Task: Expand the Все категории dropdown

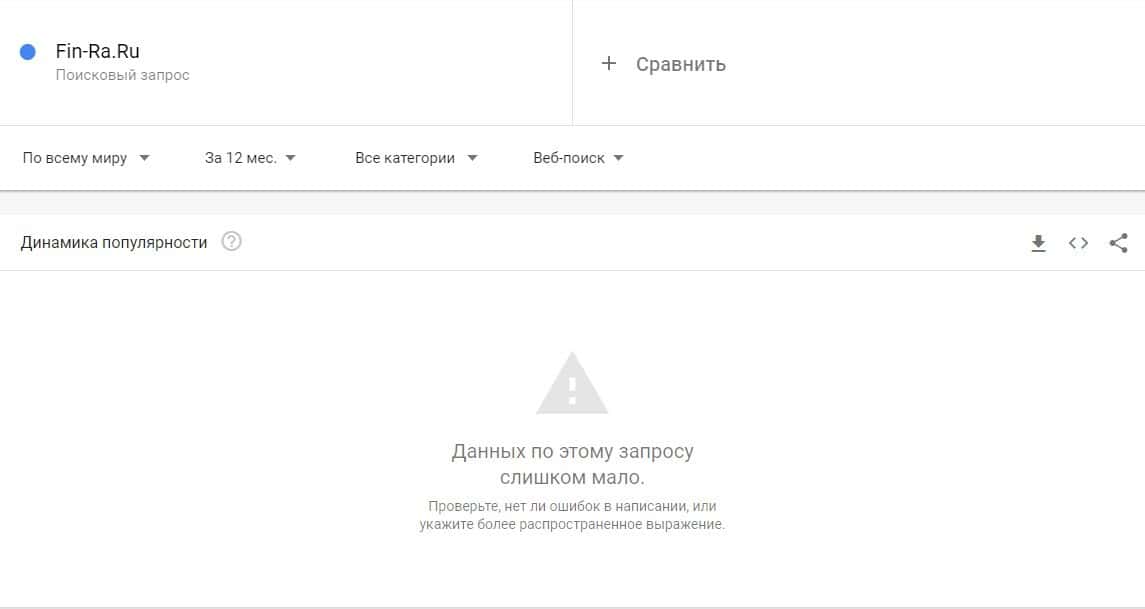Action: [416, 158]
